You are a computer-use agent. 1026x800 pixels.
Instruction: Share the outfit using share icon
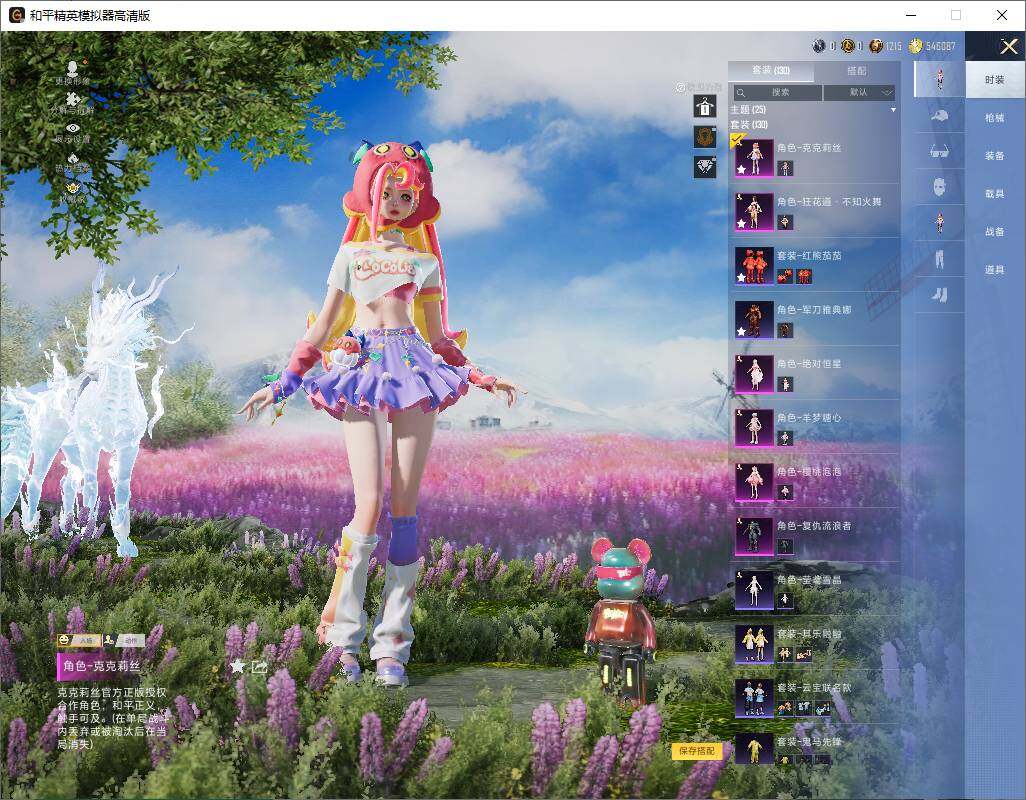point(260,667)
